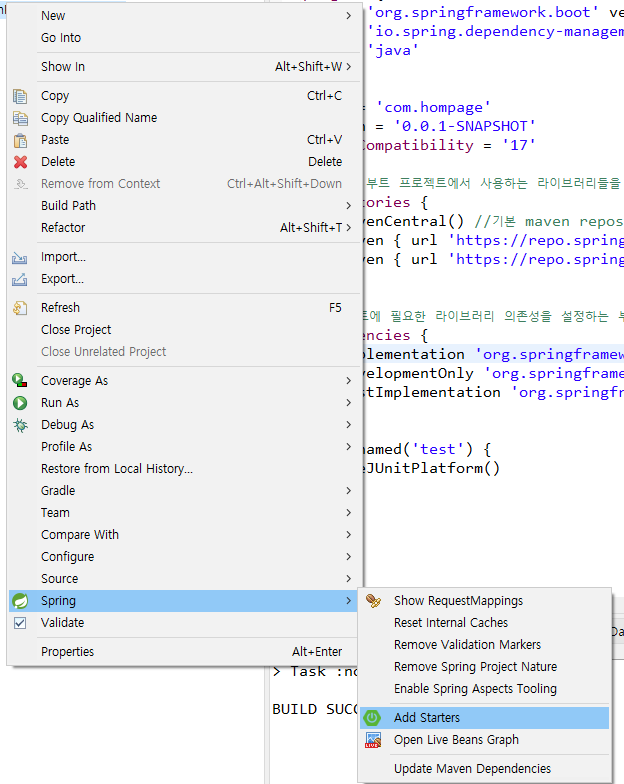The image size is (624, 784).
Task: Click the Coverage As icon
Action: [20, 381]
